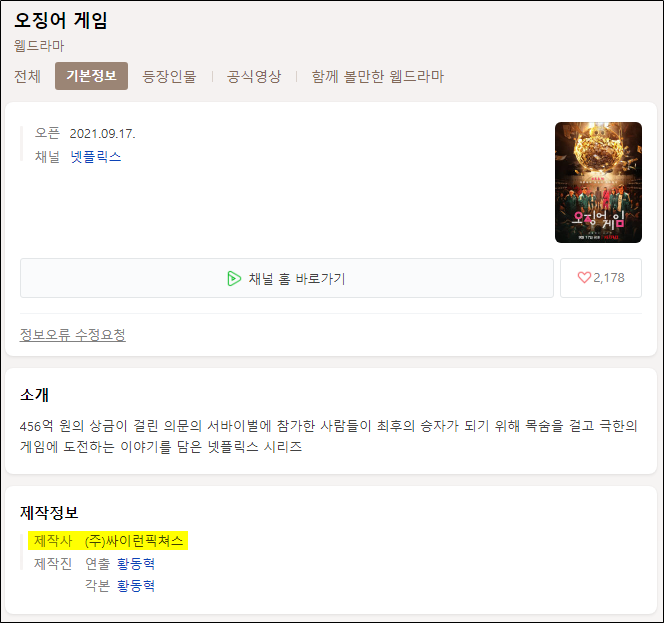The height and width of the screenshot is (623, 664).
Task: Click highlighted (주)싸이런픽쳐스 production company text
Action: click(x=134, y=541)
